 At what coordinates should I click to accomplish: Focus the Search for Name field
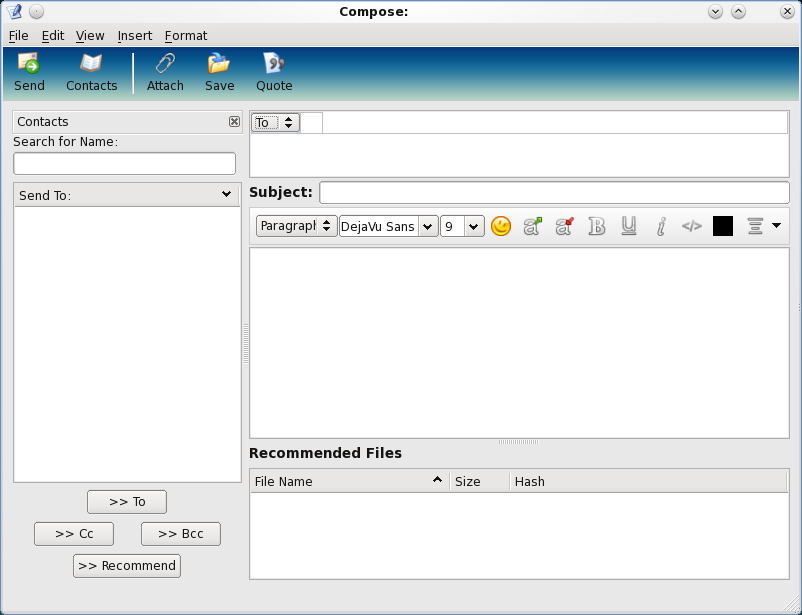tap(124, 164)
